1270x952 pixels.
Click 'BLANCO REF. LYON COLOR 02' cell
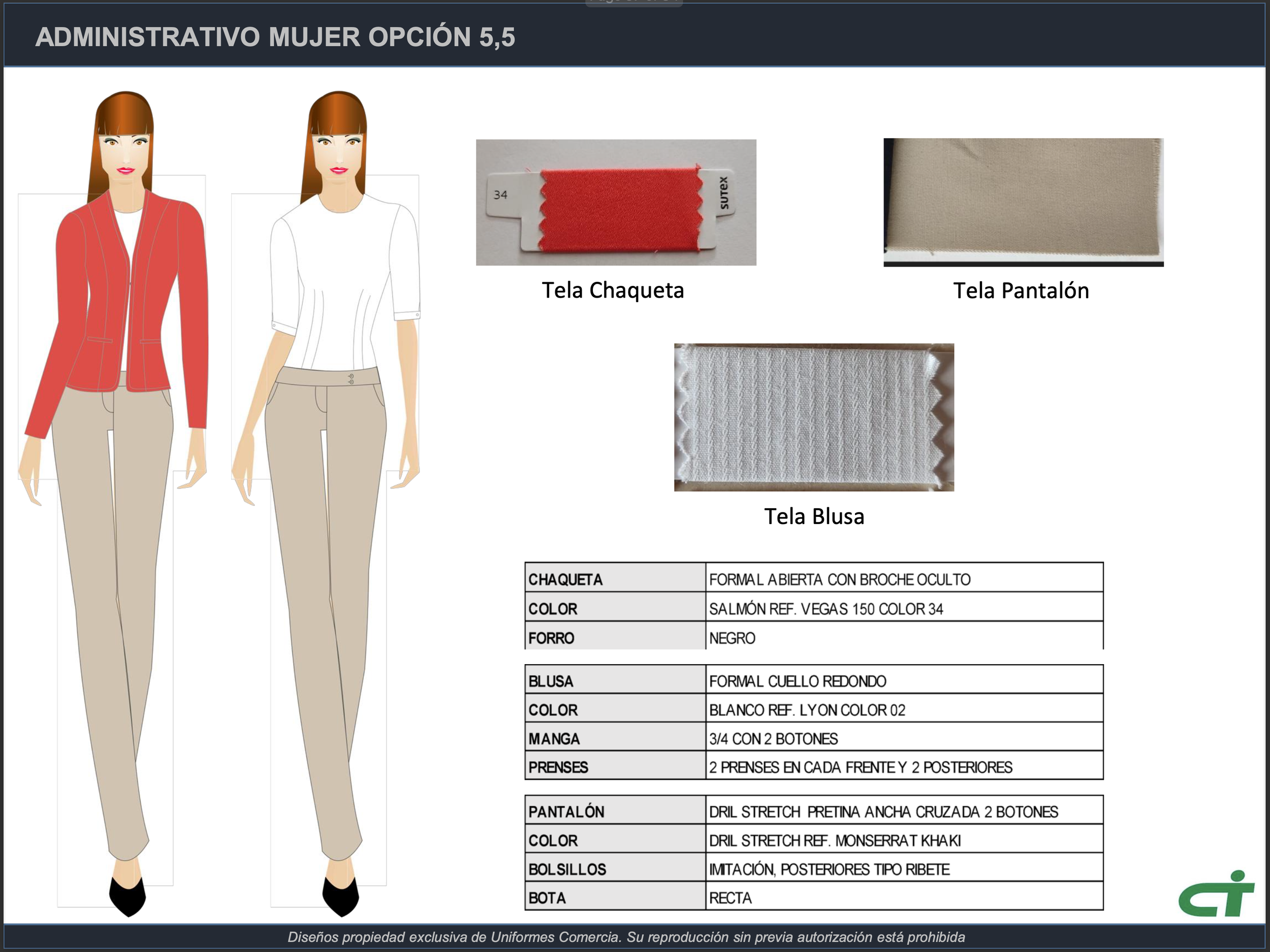pos(807,709)
